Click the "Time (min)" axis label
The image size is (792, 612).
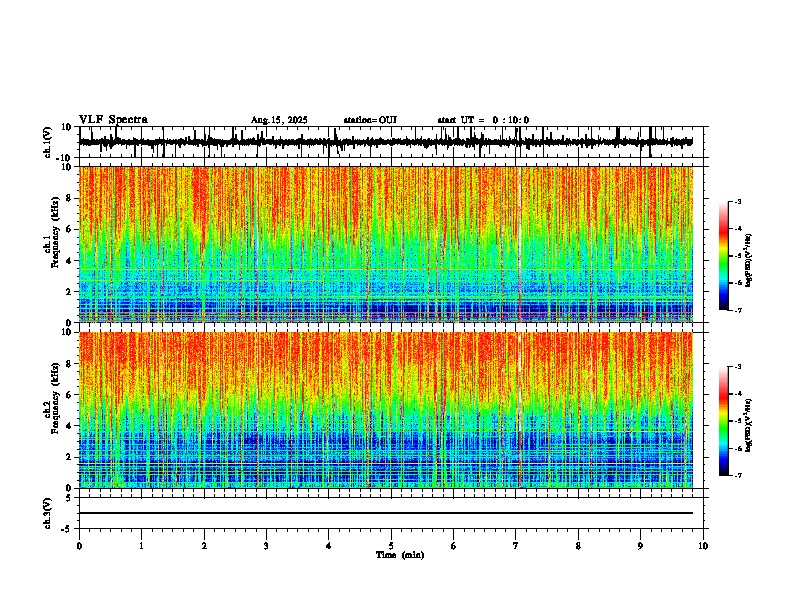click(x=400, y=555)
